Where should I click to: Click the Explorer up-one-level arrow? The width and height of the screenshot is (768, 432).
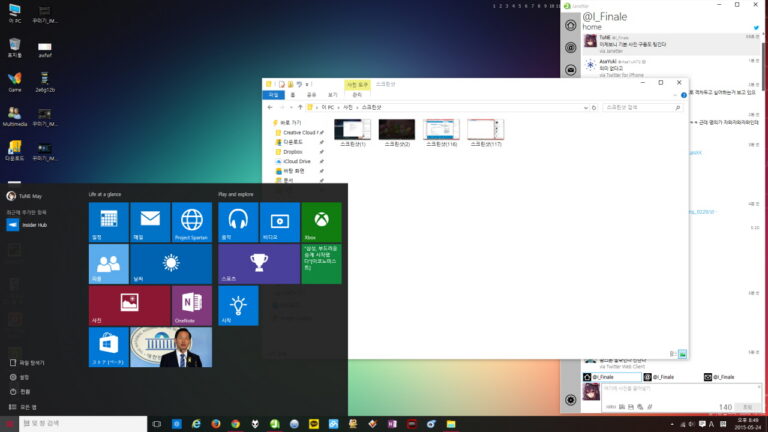300,107
